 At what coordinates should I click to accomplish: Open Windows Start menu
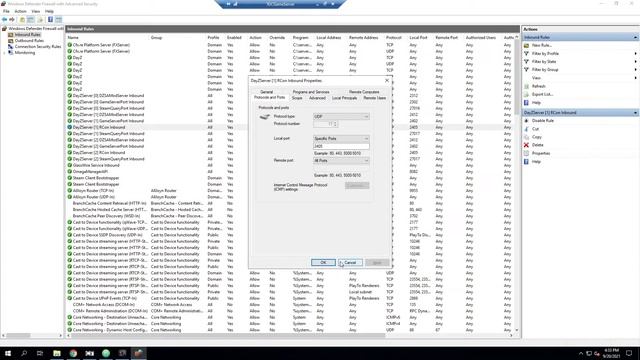coord(8,353)
